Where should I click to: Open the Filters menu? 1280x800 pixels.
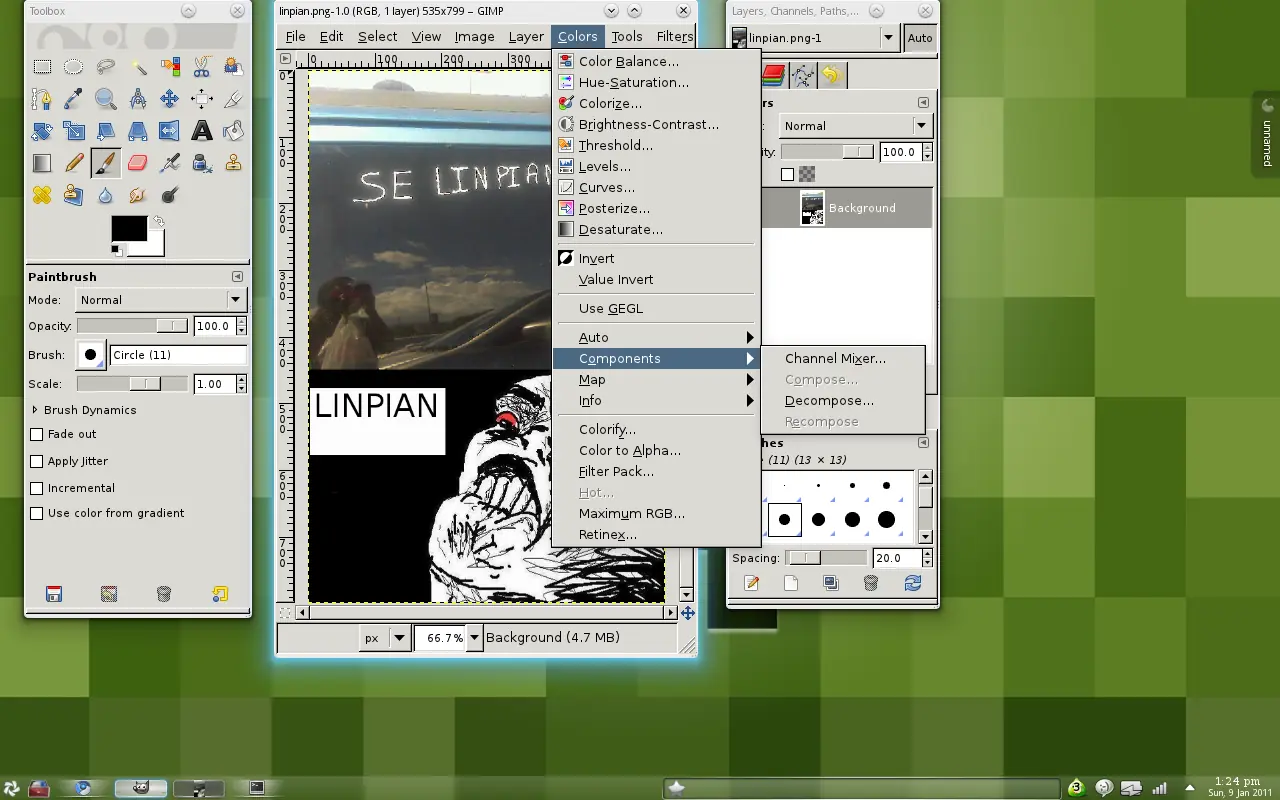674,36
